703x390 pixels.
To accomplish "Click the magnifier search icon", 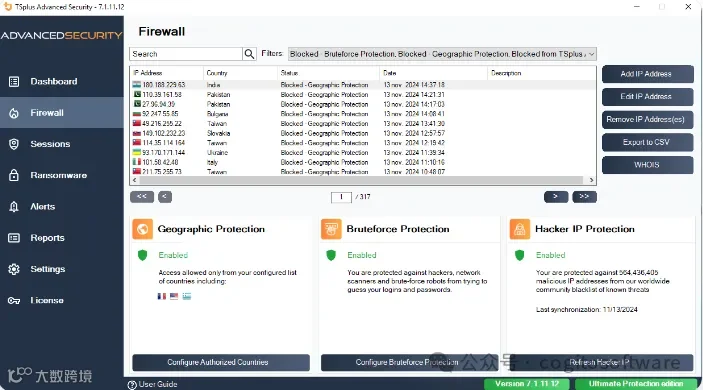I will tap(249, 54).
